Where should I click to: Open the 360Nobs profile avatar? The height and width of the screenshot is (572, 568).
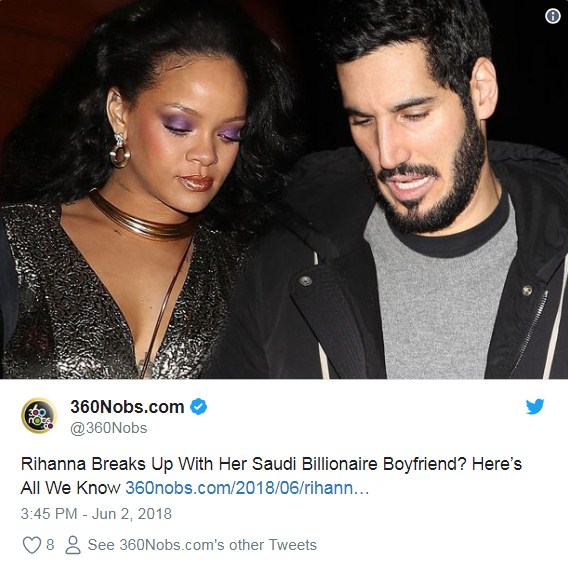[39, 416]
